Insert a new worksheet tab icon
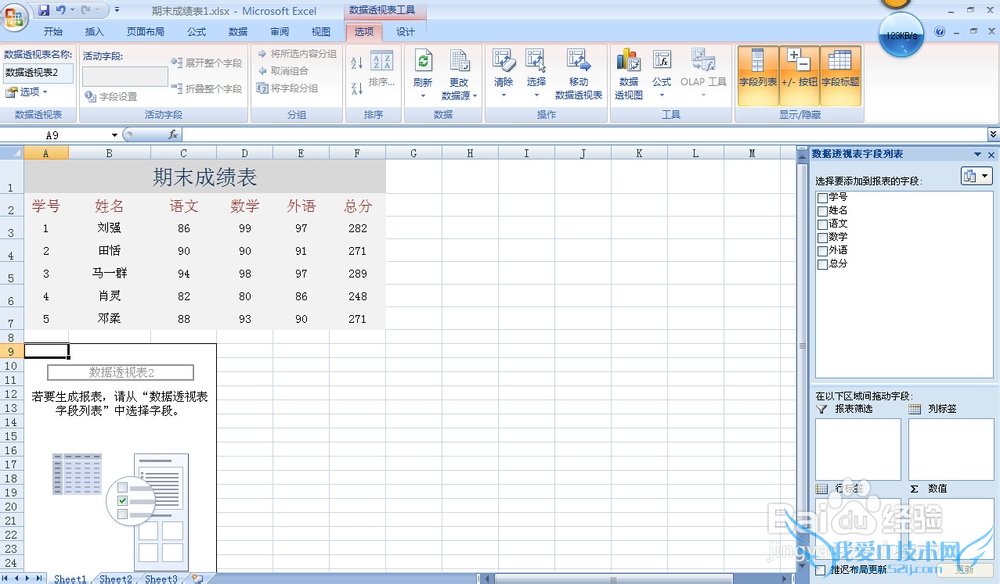Viewport: 1000px width, 584px height. coord(198,578)
